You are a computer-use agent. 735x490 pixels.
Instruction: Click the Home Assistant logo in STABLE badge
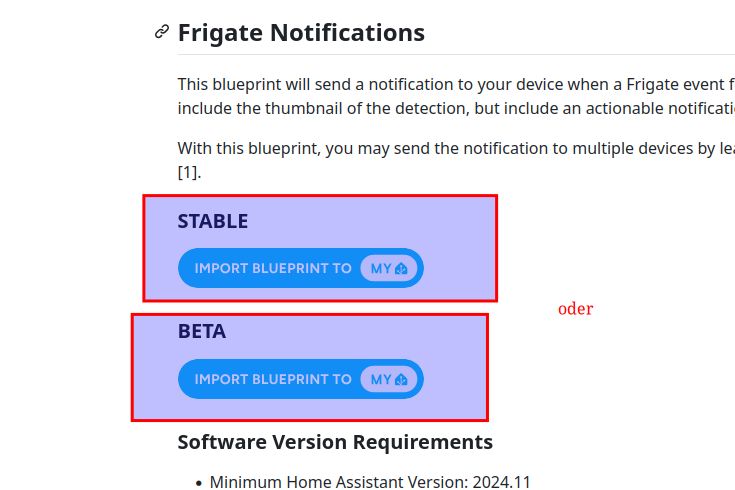(x=402, y=269)
